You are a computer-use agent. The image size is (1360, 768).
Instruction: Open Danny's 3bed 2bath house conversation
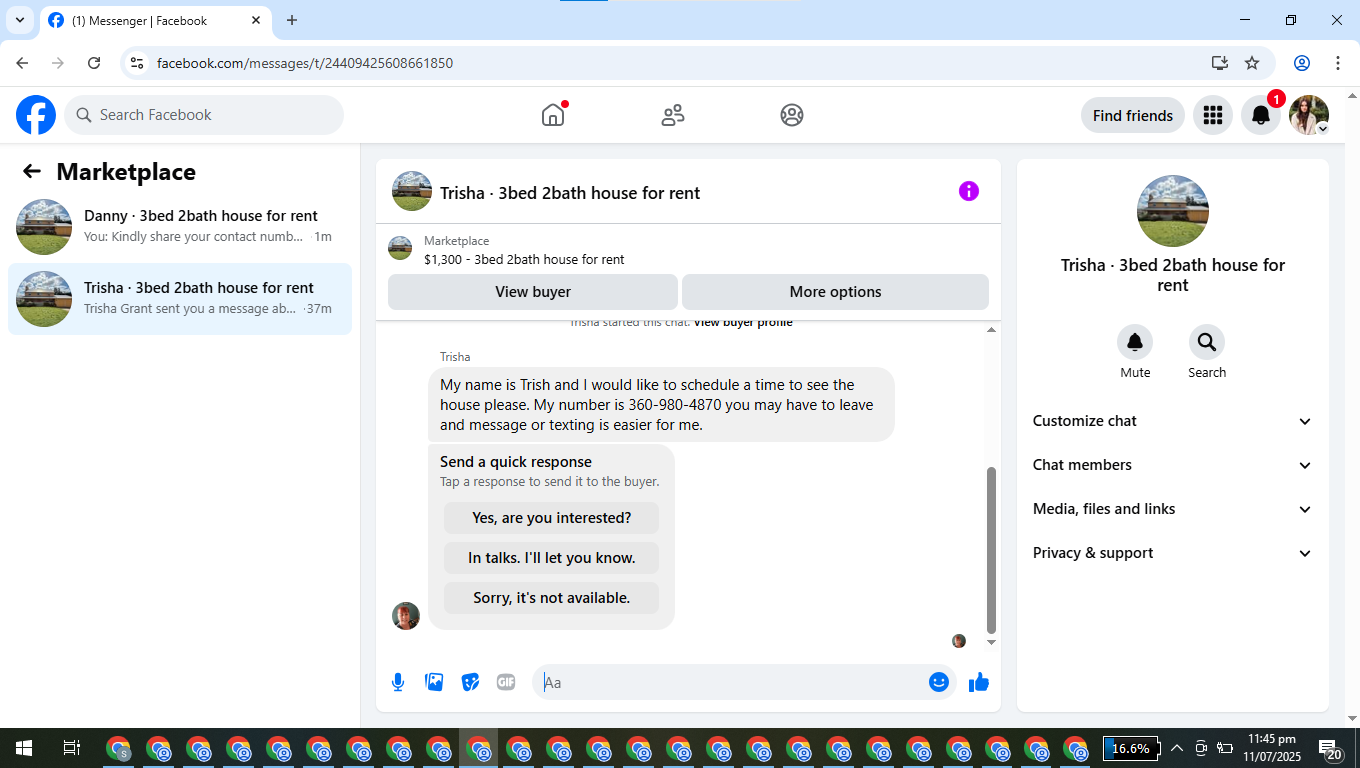(180, 227)
